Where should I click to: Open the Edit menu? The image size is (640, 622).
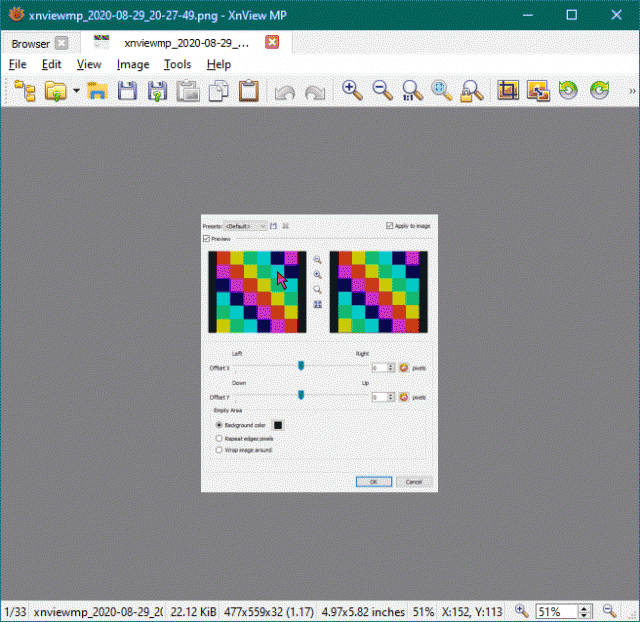(x=51, y=64)
